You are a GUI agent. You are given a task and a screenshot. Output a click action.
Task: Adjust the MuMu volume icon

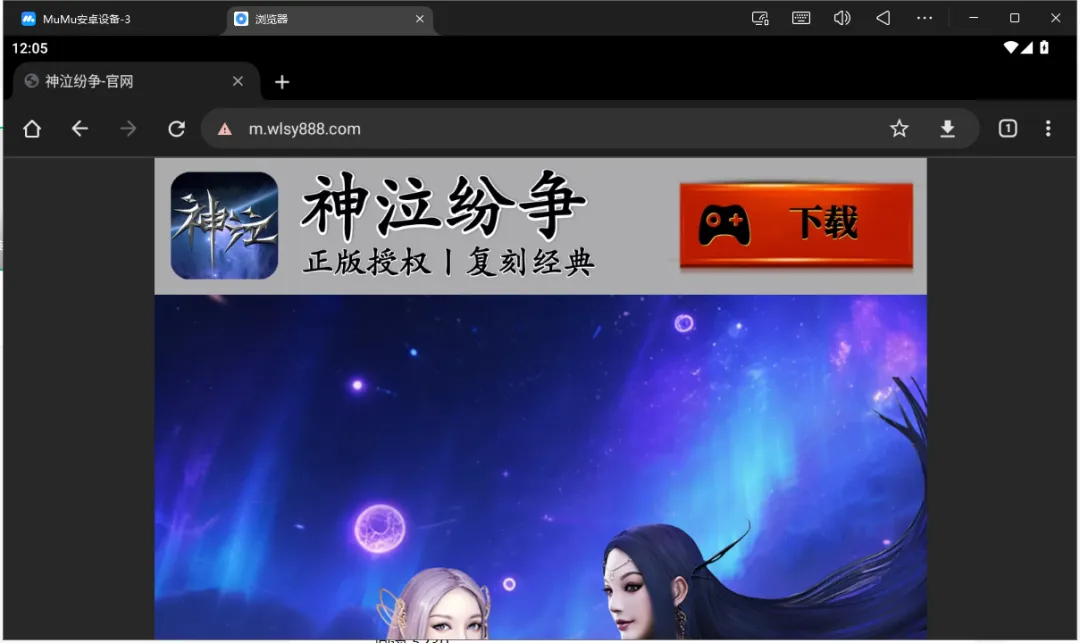(x=842, y=19)
